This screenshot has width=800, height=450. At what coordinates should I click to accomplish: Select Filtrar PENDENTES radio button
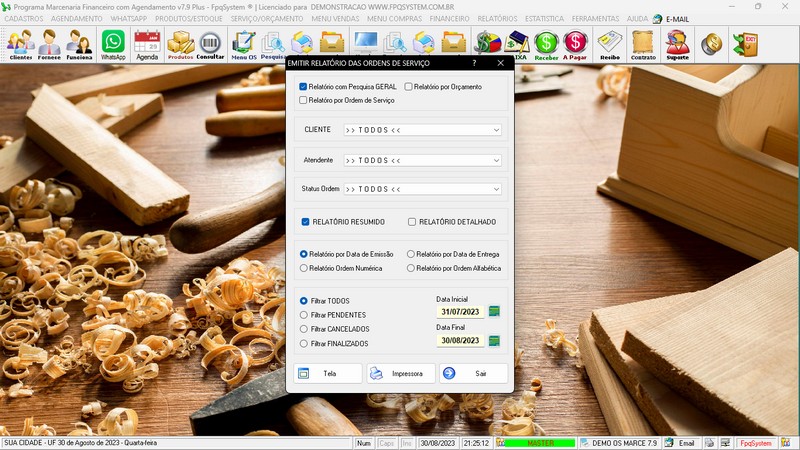click(305, 315)
